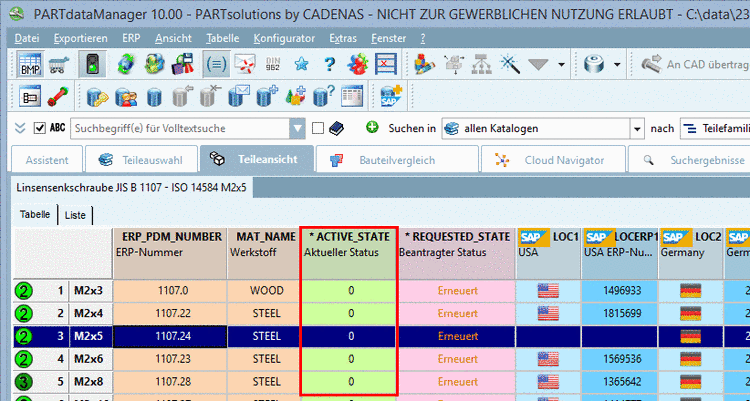Click the DIN 962 standards icon

pos(273,64)
